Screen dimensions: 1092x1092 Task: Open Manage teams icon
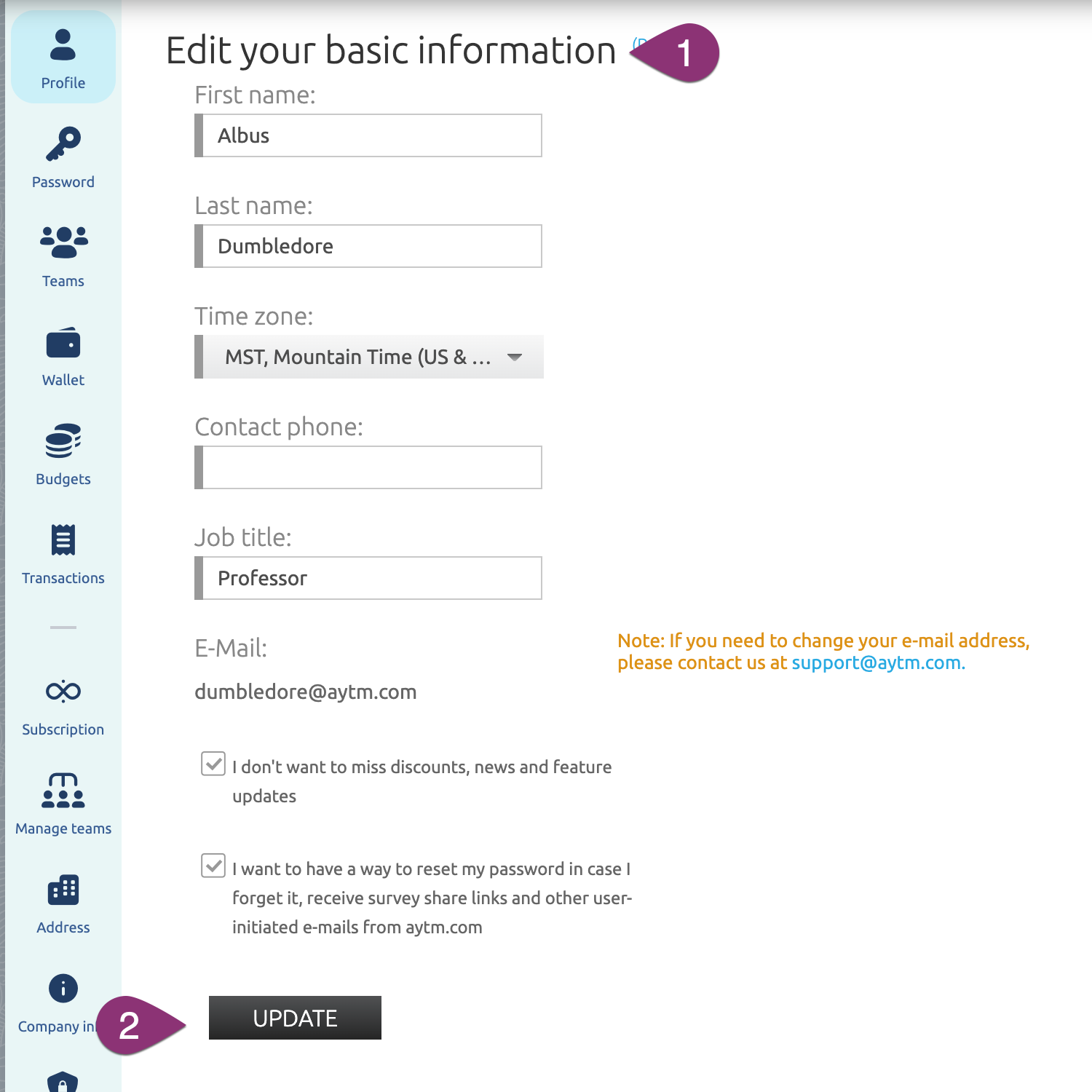click(63, 791)
